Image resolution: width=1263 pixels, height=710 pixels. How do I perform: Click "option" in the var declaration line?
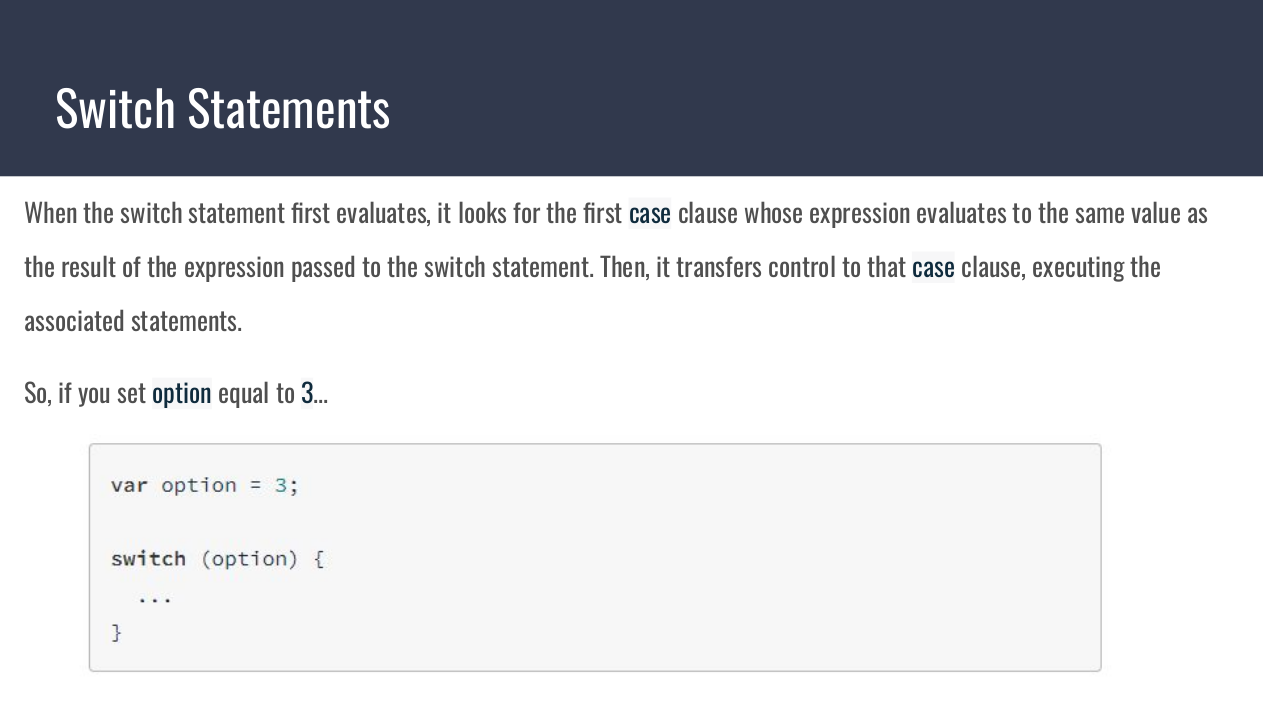[199, 486]
